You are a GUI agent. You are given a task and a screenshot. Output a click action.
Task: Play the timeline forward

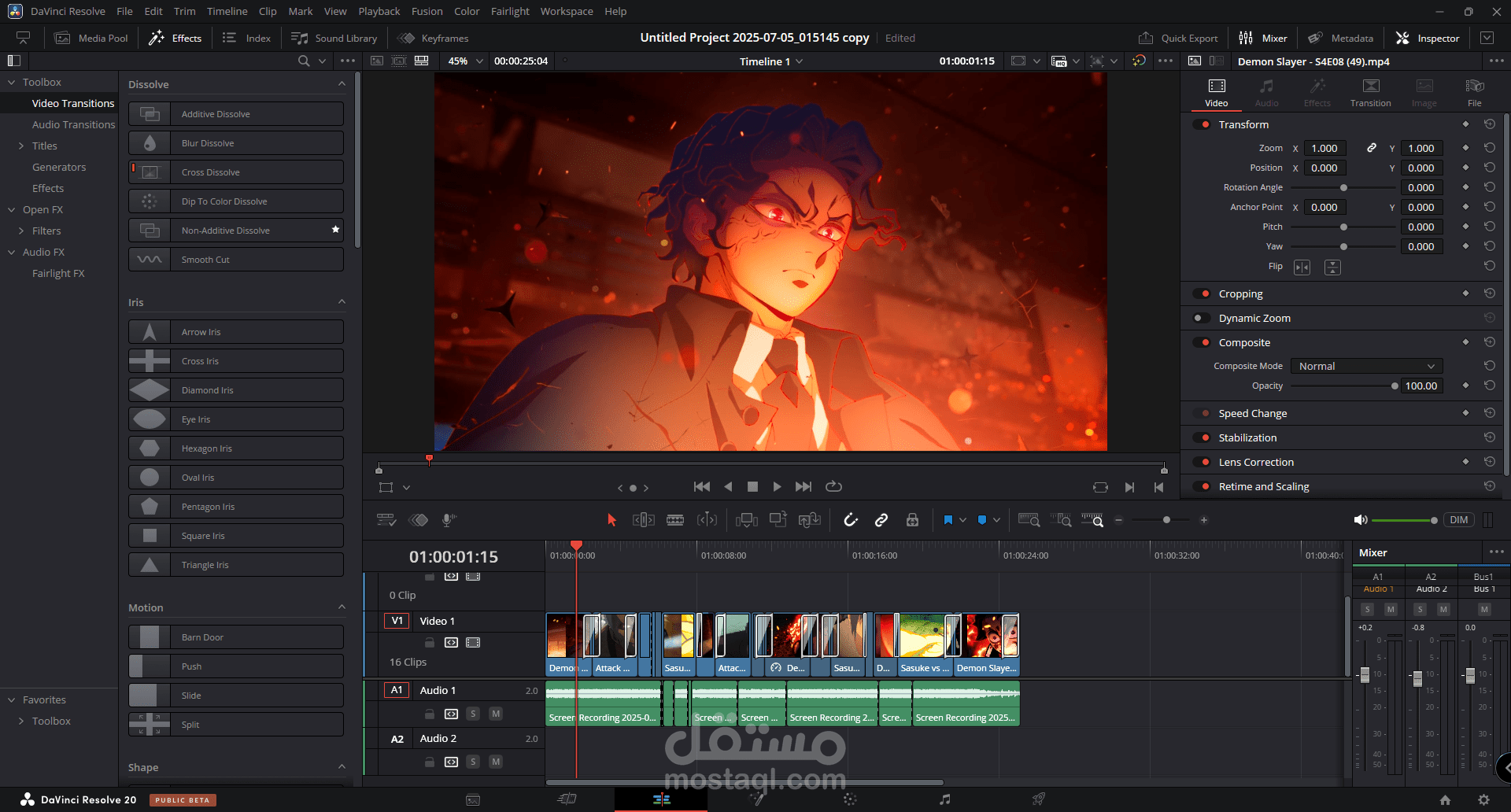pos(777,487)
